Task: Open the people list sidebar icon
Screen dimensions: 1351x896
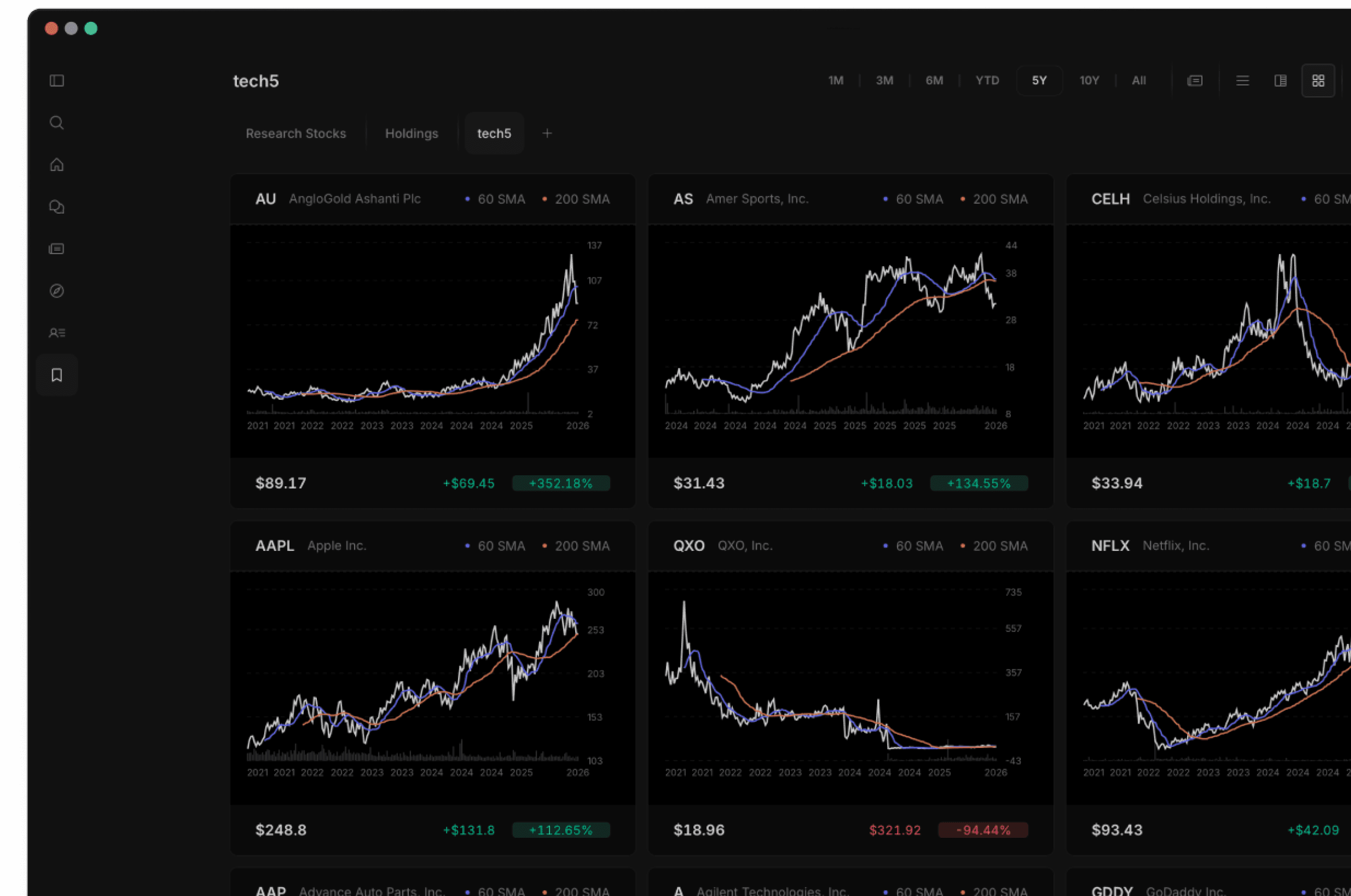Action: [57, 333]
